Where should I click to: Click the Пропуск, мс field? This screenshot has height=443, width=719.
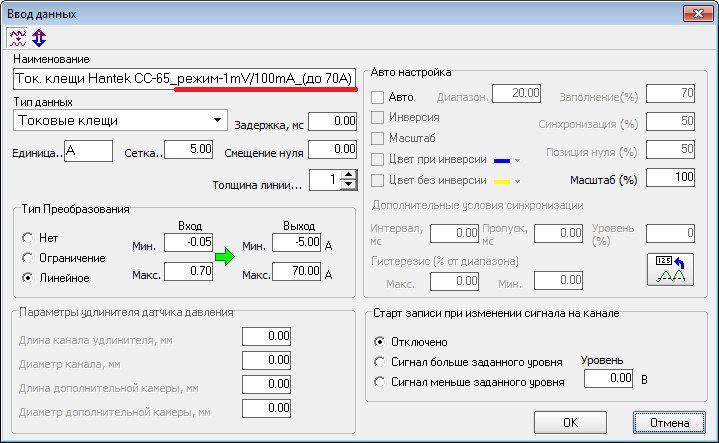pyautogui.click(x=559, y=233)
